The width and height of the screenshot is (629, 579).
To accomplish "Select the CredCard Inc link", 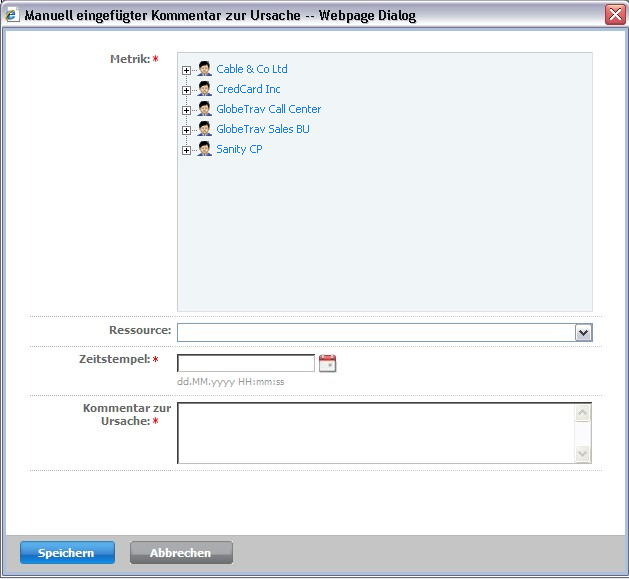I will coord(248,89).
